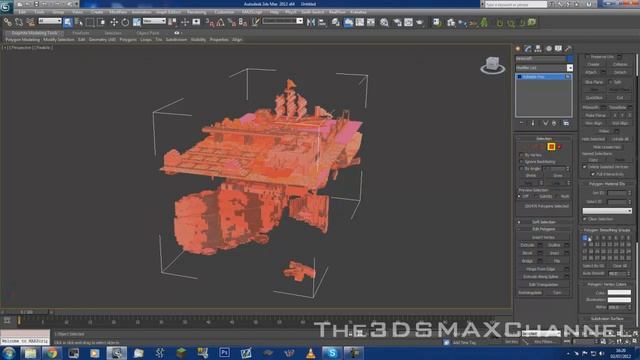640x360 pixels.
Task: Switch to Object Paint ribbon tab
Action: 148,33
